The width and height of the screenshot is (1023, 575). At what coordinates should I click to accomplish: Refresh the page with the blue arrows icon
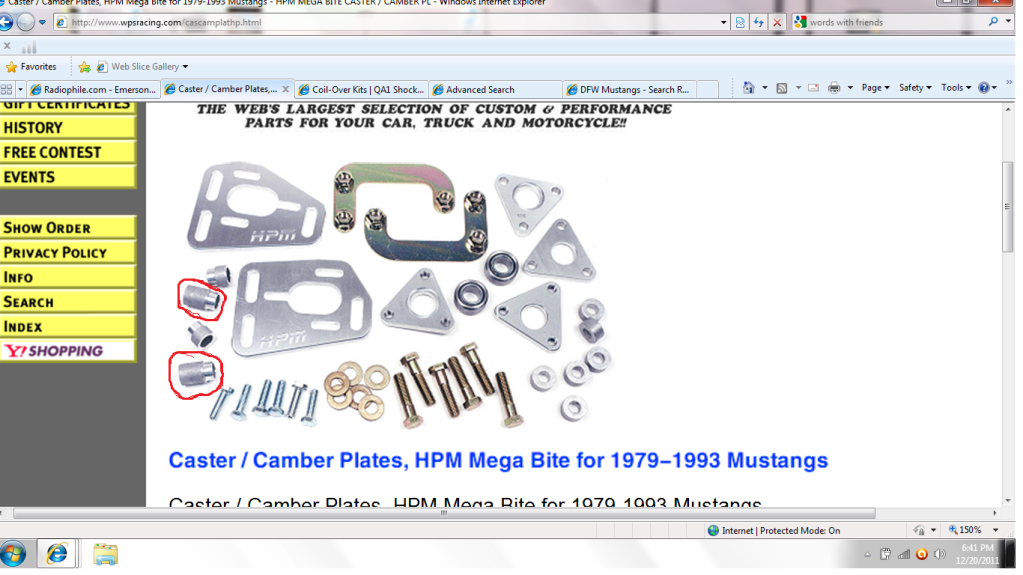(x=758, y=22)
